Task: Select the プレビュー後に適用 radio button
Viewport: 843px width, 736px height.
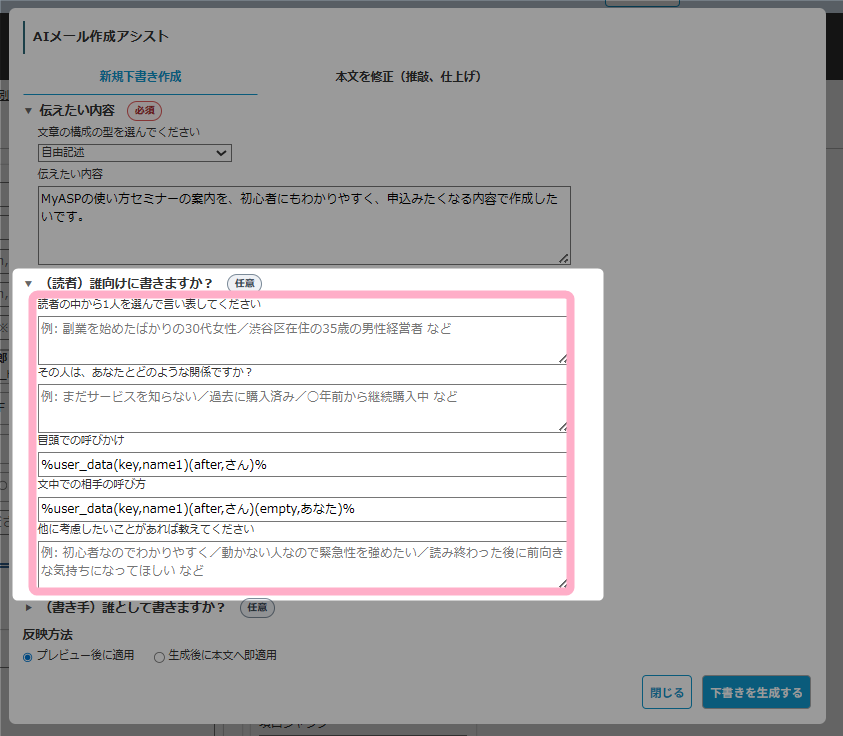Action: (x=28, y=657)
